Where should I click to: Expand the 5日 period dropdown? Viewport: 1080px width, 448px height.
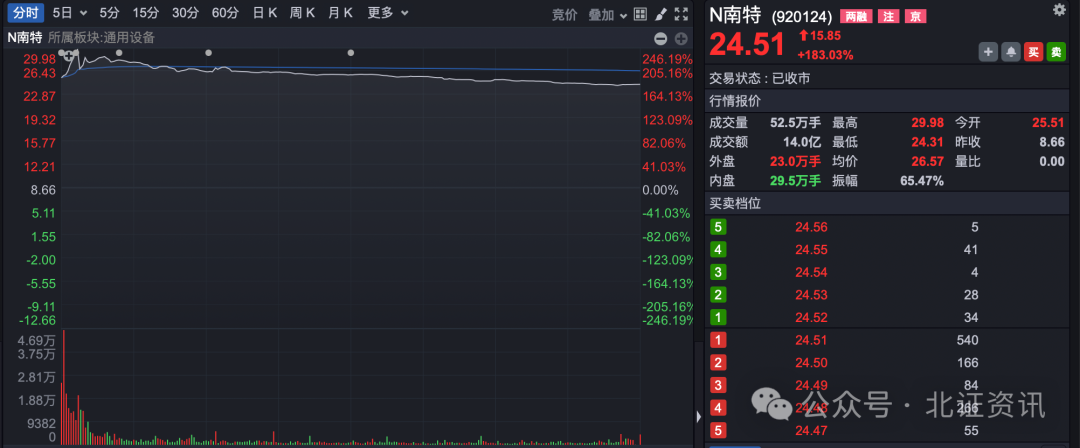coord(70,13)
